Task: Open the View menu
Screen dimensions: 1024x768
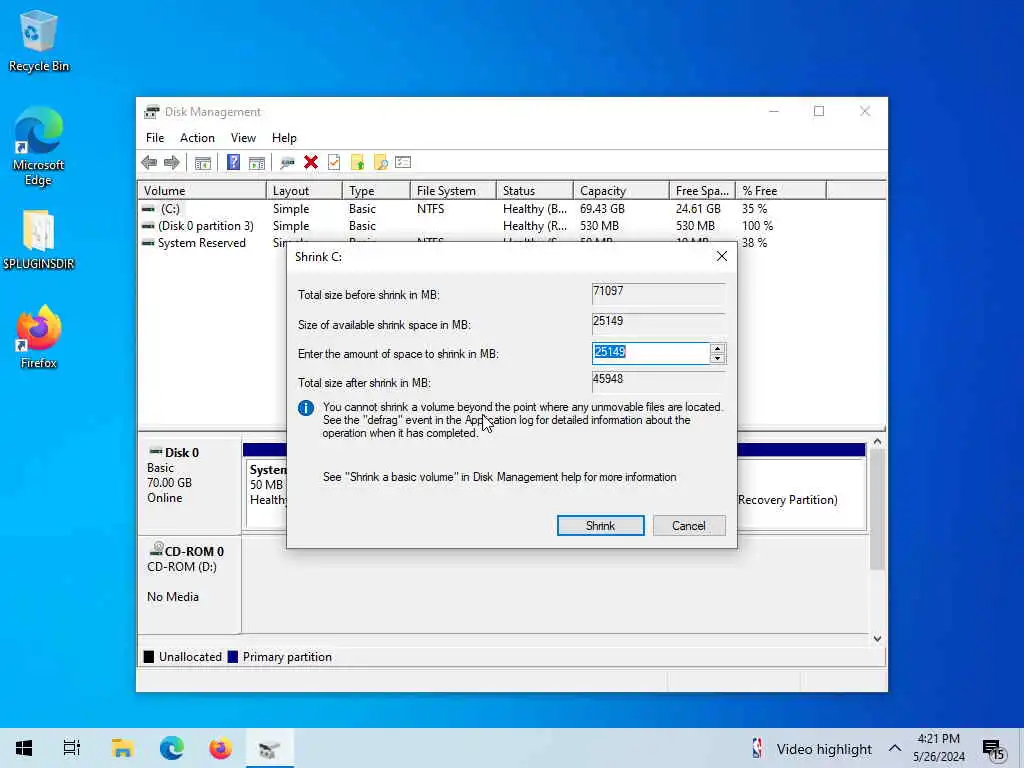Action: [x=243, y=138]
